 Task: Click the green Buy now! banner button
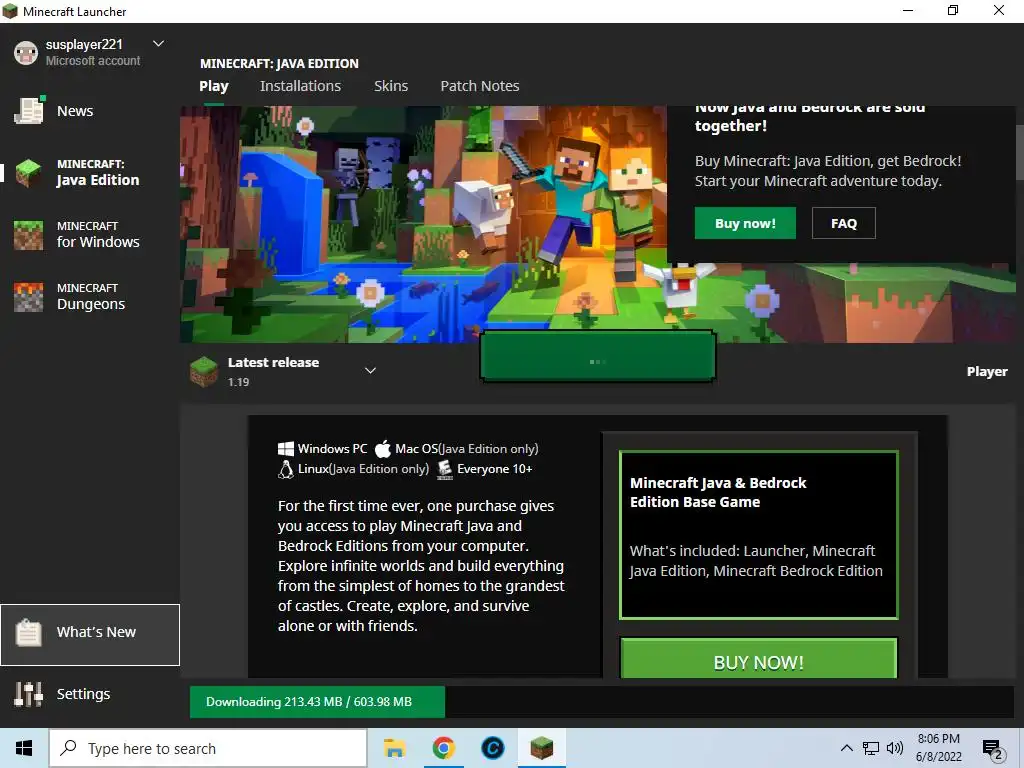click(745, 223)
